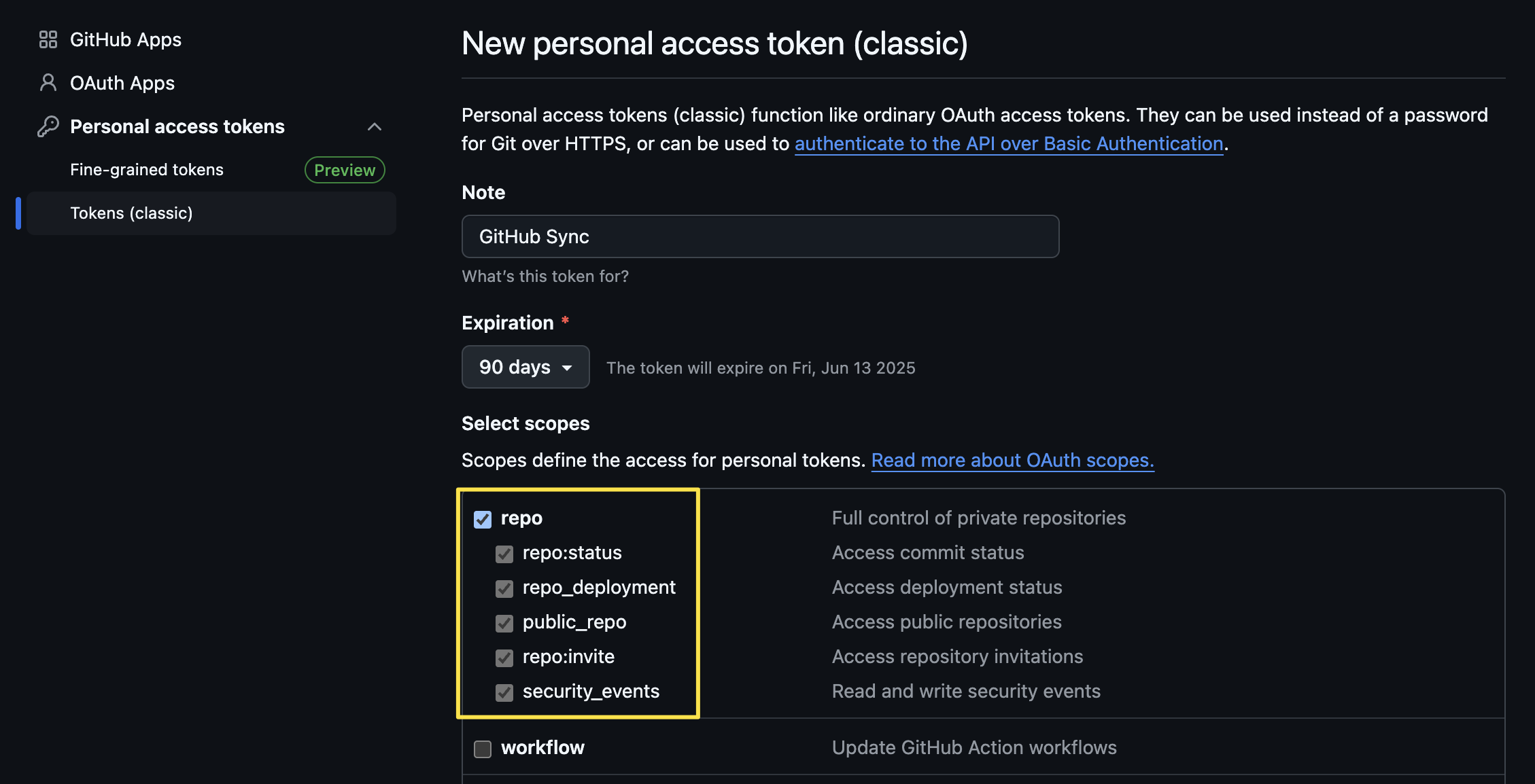
Task: Open the Basic Authentication API link
Action: [x=1009, y=144]
